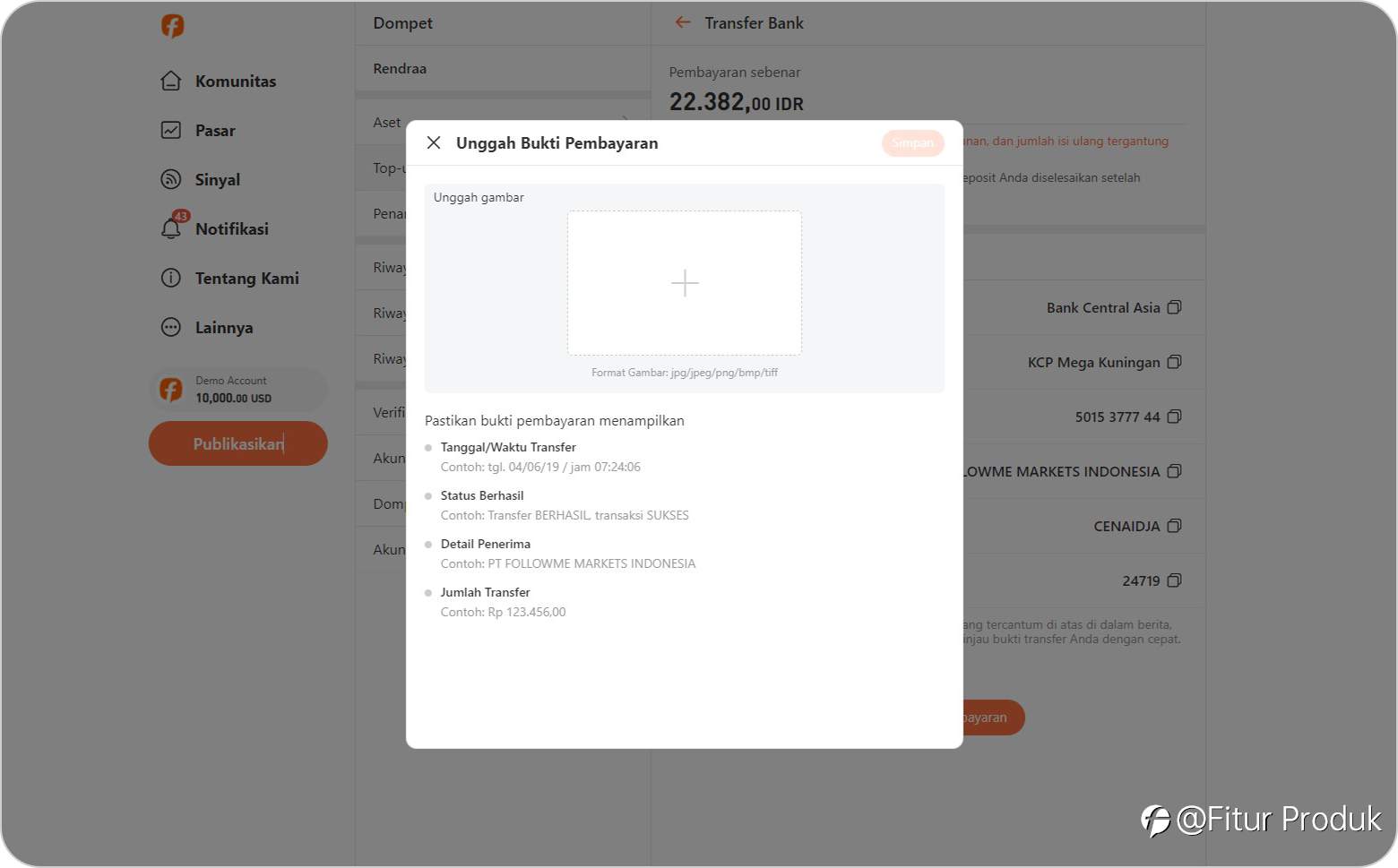
Task: Select Komunitas in the sidebar
Action: click(236, 81)
